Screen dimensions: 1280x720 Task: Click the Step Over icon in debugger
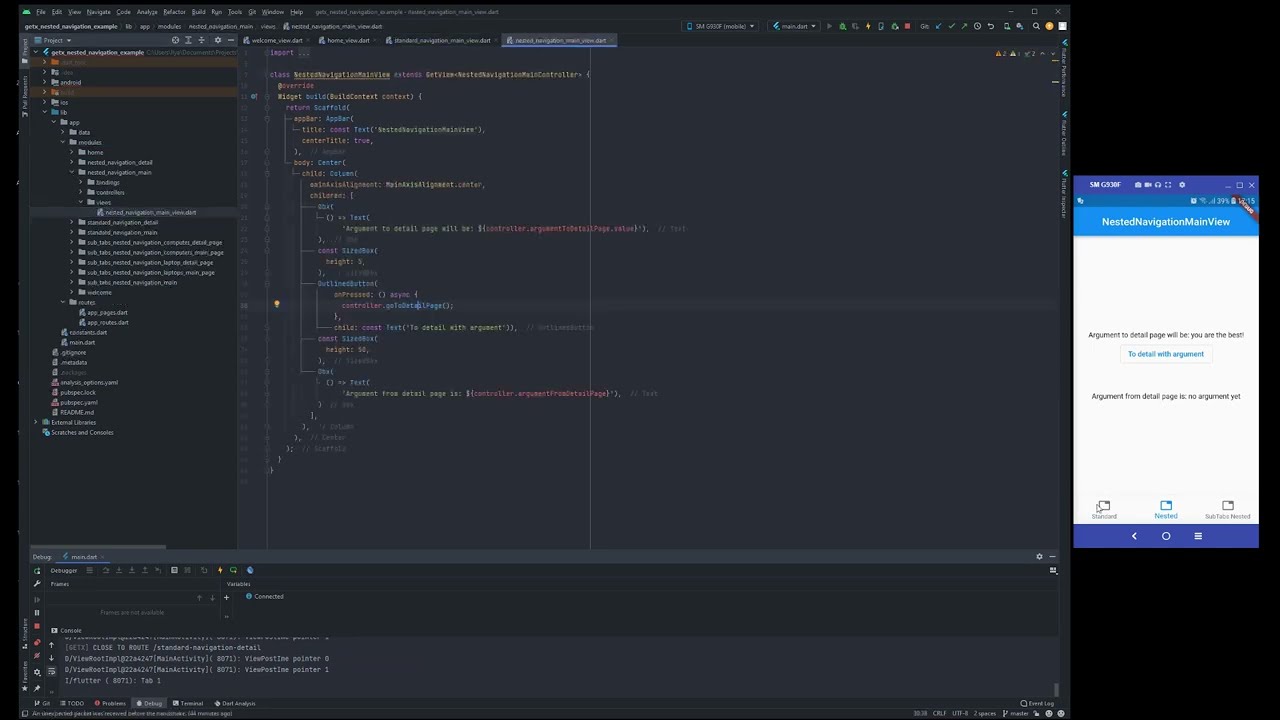tap(106, 570)
